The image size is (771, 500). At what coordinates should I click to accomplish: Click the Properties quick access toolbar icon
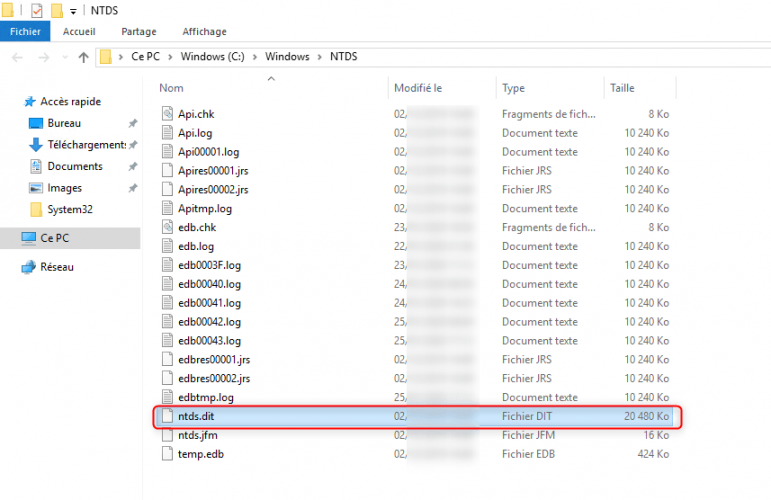tap(36, 10)
